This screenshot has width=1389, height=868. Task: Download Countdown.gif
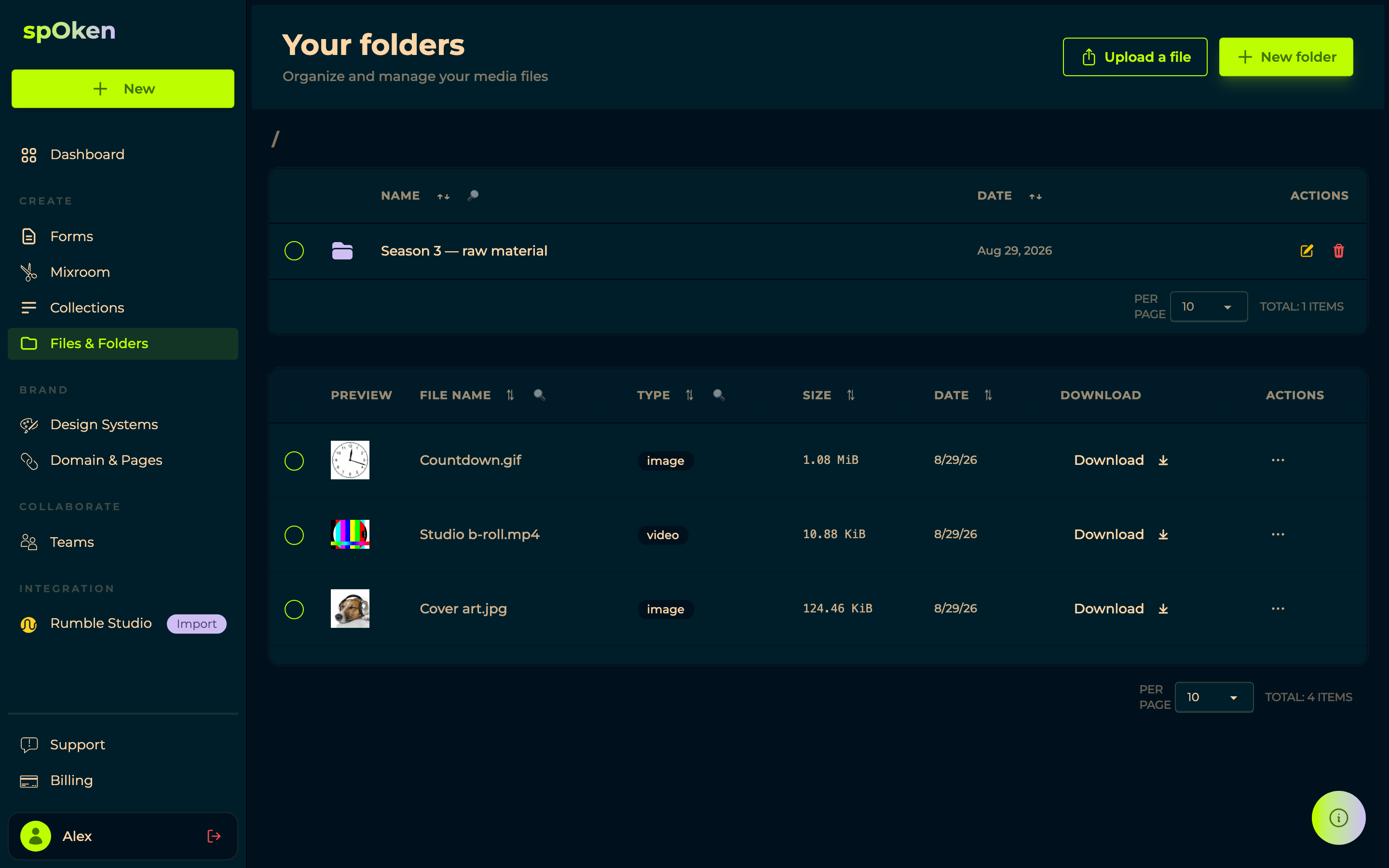(1121, 461)
